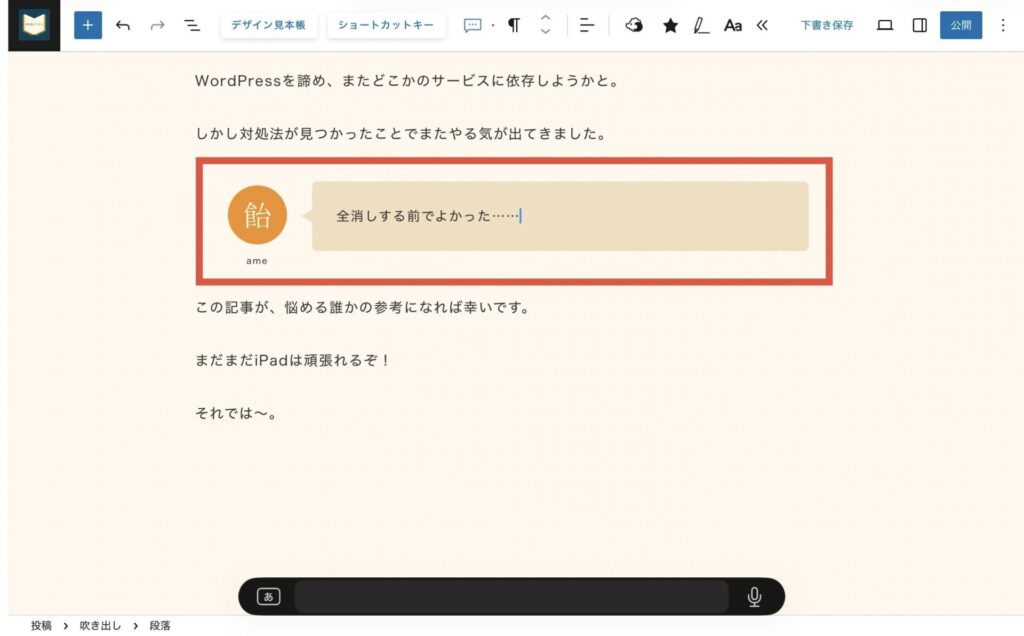Select 投稿 in the breadcrumb bar
Viewport: 1024px width, 636px height.
coord(41,626)
